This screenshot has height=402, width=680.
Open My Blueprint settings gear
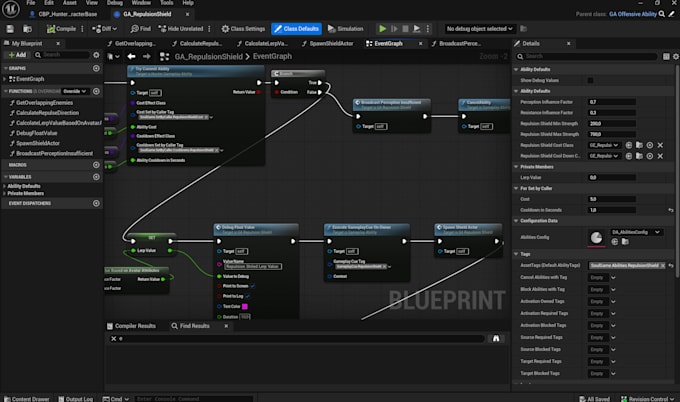tap(96, 55)
